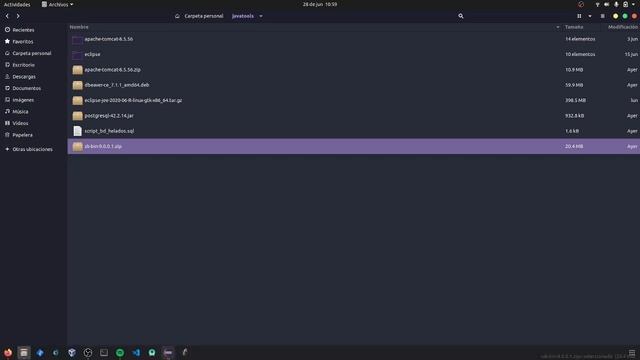Open Recientes in the sidebar
Viewport: 640px width, 360px height.
(x=23, y=30)
